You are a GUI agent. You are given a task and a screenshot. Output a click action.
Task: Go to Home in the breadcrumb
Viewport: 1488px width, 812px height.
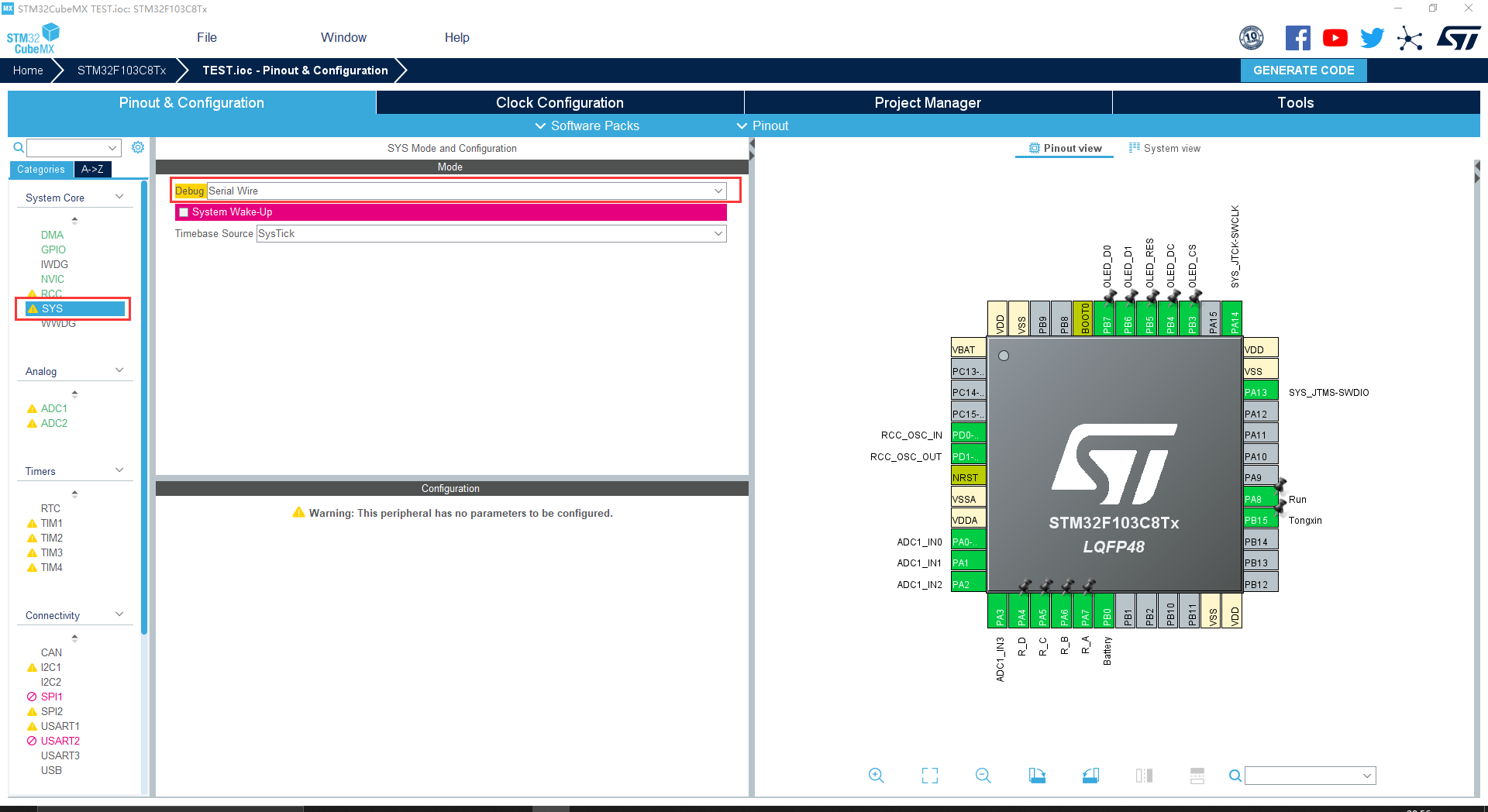point(28,70)
